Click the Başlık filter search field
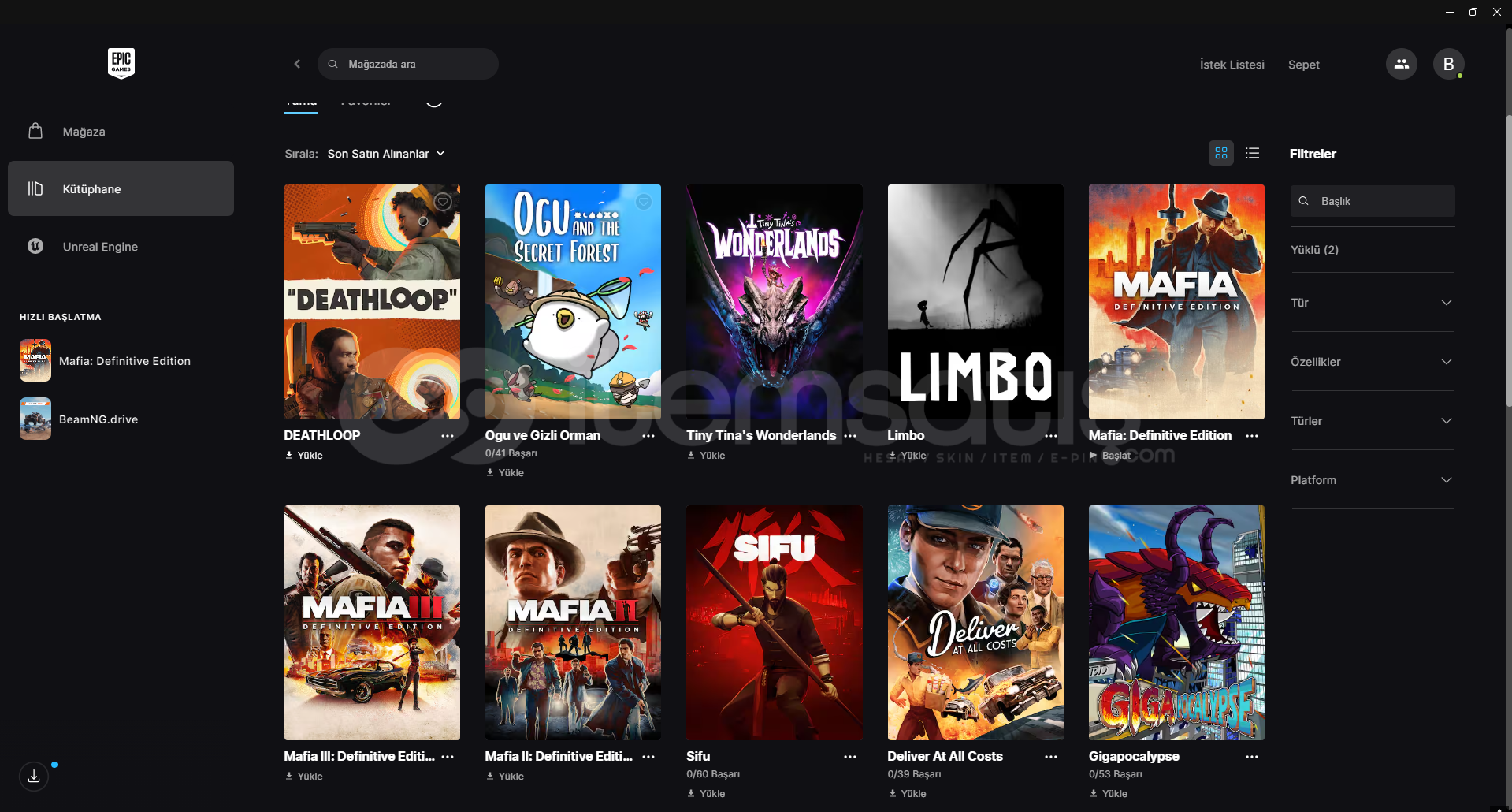Screen dimensions: 1512x812 pyautogui.click(x=1373, y=201)
